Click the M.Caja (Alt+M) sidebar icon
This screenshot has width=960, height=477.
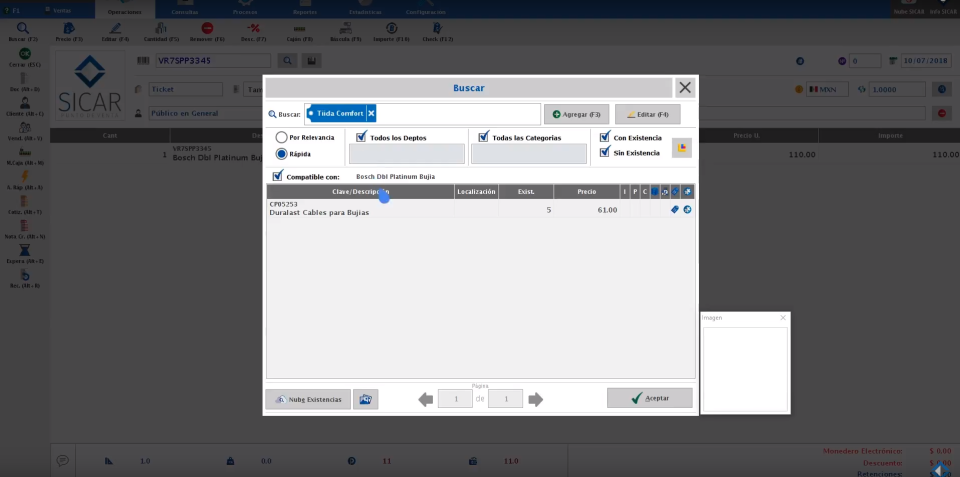24,152
